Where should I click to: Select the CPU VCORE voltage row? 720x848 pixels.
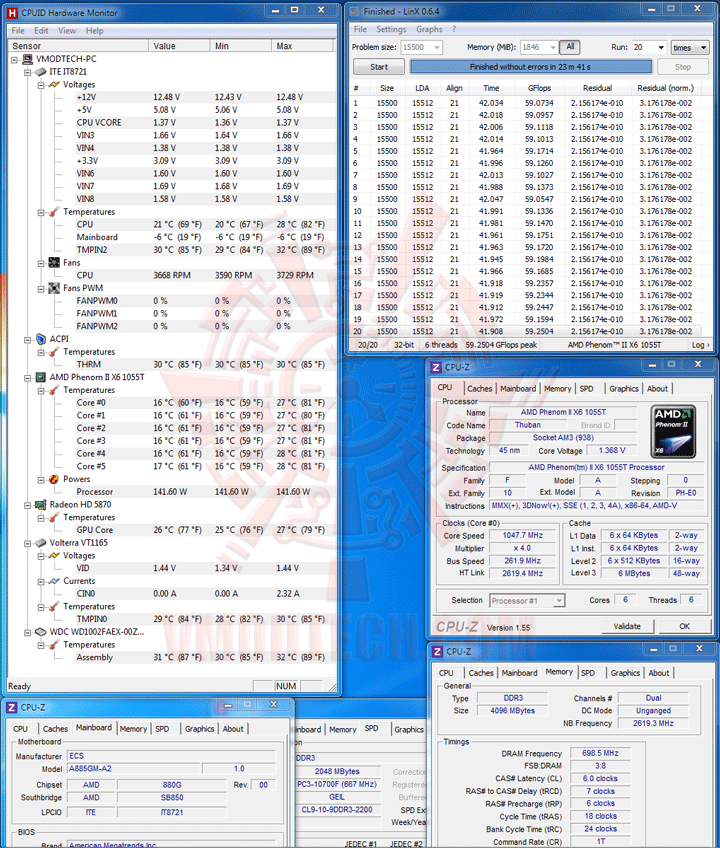click(x=206, y=123)
